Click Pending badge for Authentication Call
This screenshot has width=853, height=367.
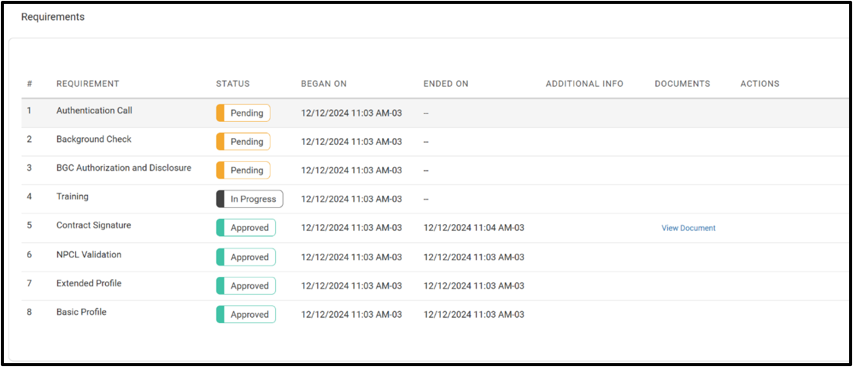point(243,113)
